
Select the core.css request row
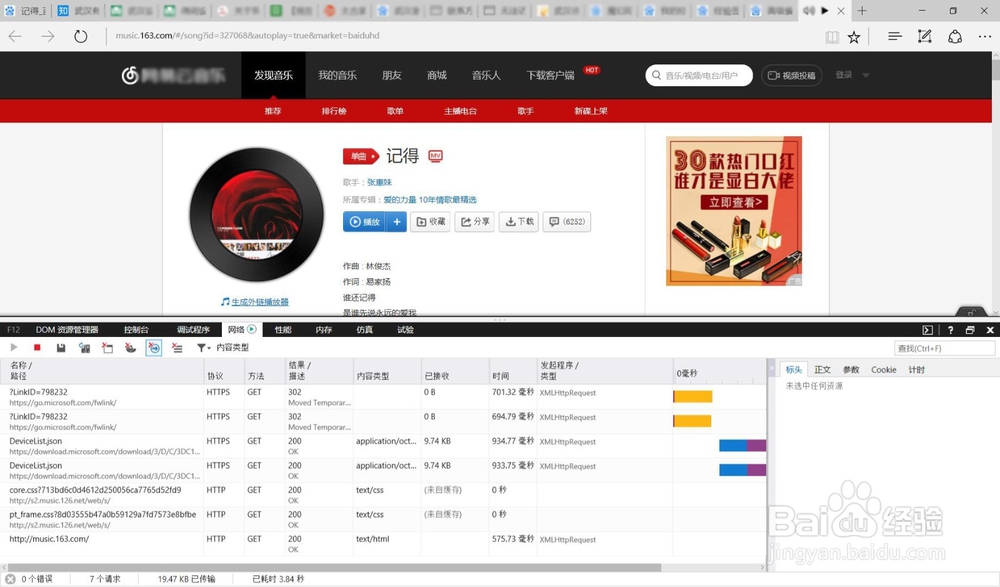point(383,495)
